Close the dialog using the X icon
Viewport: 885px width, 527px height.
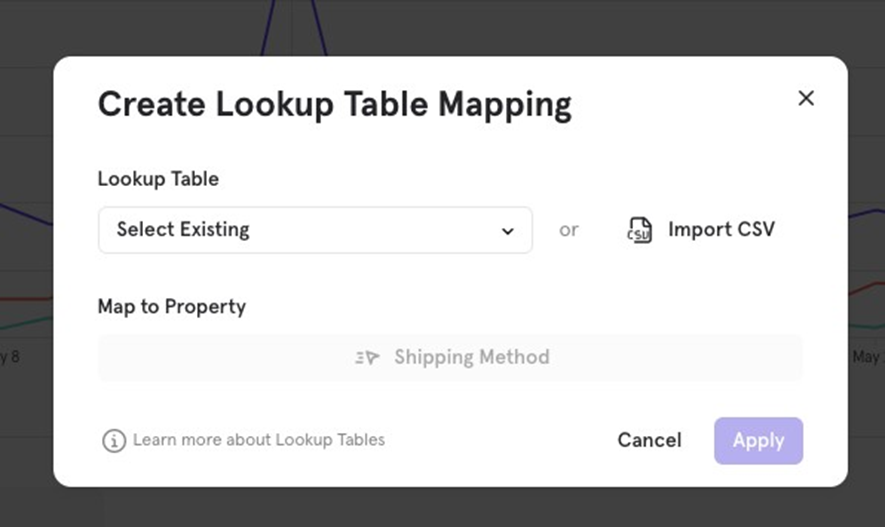pos(806,98)
